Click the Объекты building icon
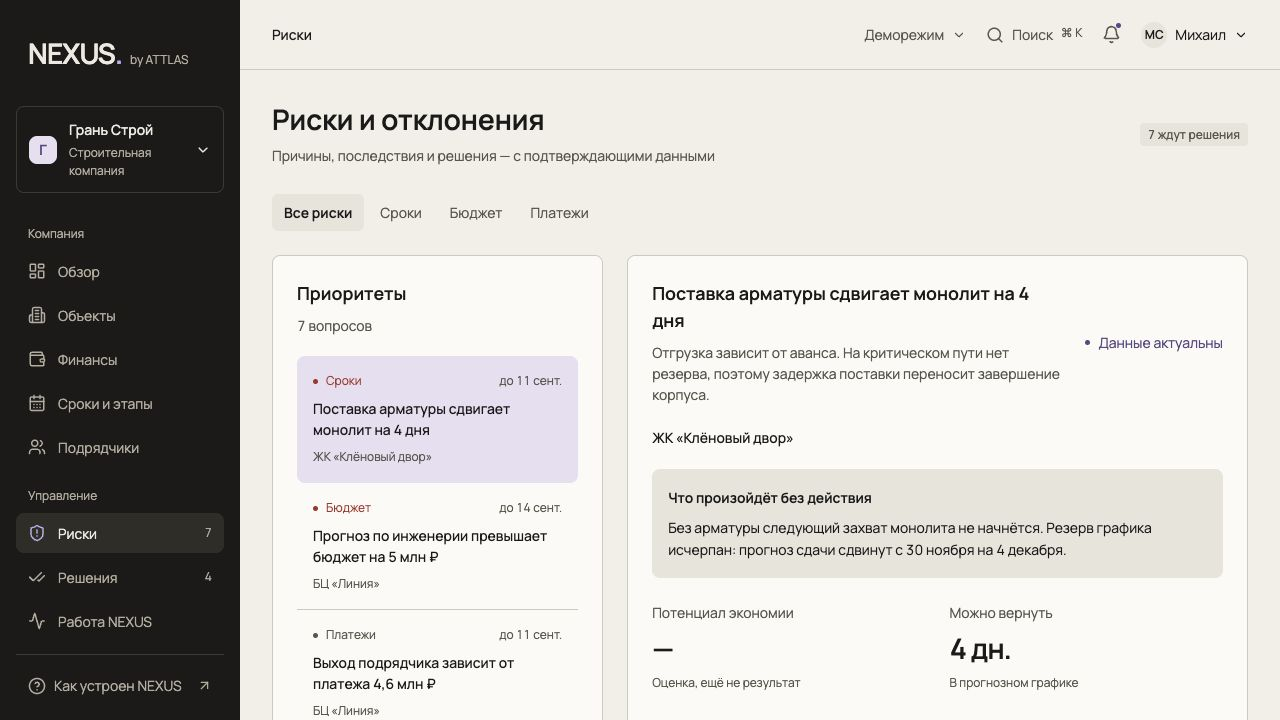This screenshot has height=720, width=1280. (x=37, y=315)
